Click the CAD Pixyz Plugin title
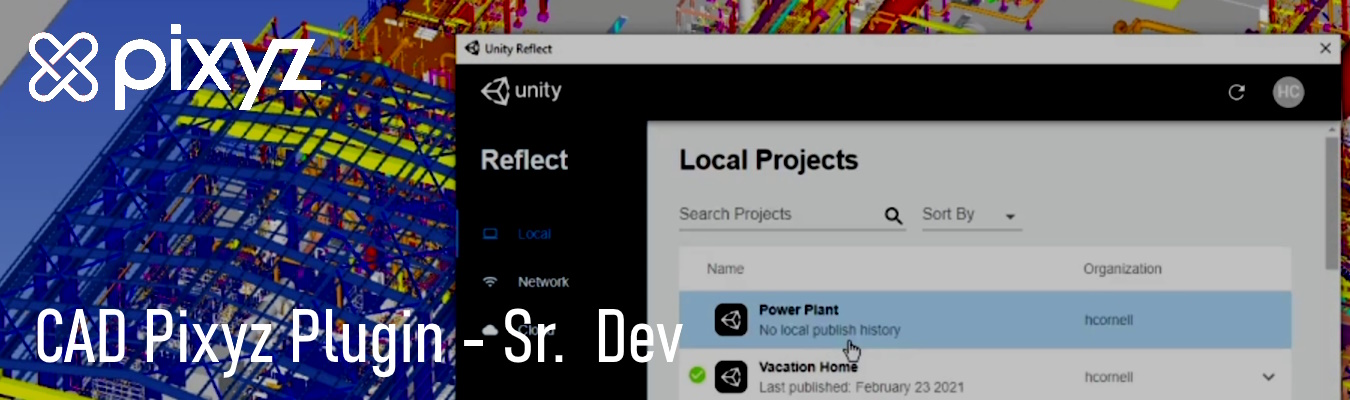This screenshot has width=1350, height=400. [359, 339]
